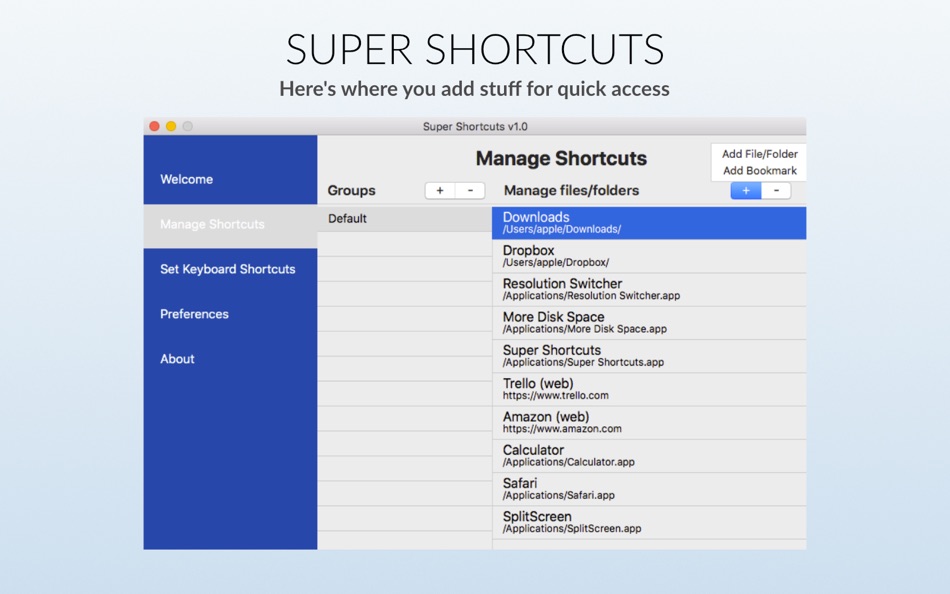Go to Set Keyboard Shortcuts
Screen dimensions: 950x594
click(x=230, y=269)
